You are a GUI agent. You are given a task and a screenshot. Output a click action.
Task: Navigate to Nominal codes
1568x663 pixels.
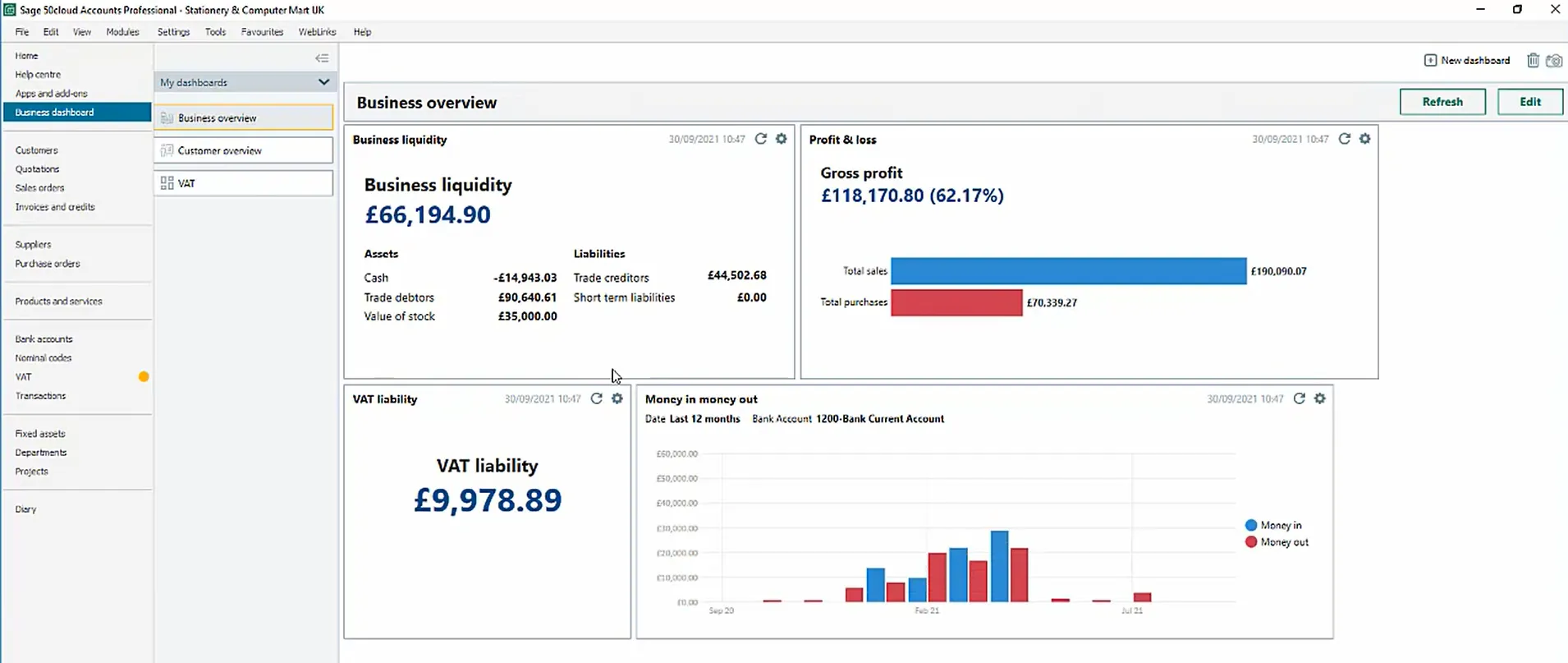[x=44, y=358]
